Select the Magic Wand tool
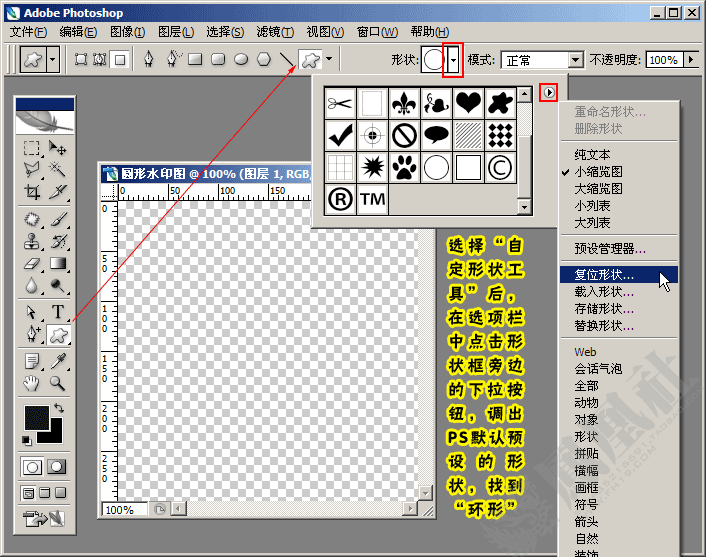The height and width of the screenshot is (557, 706). tap(58, 170)
